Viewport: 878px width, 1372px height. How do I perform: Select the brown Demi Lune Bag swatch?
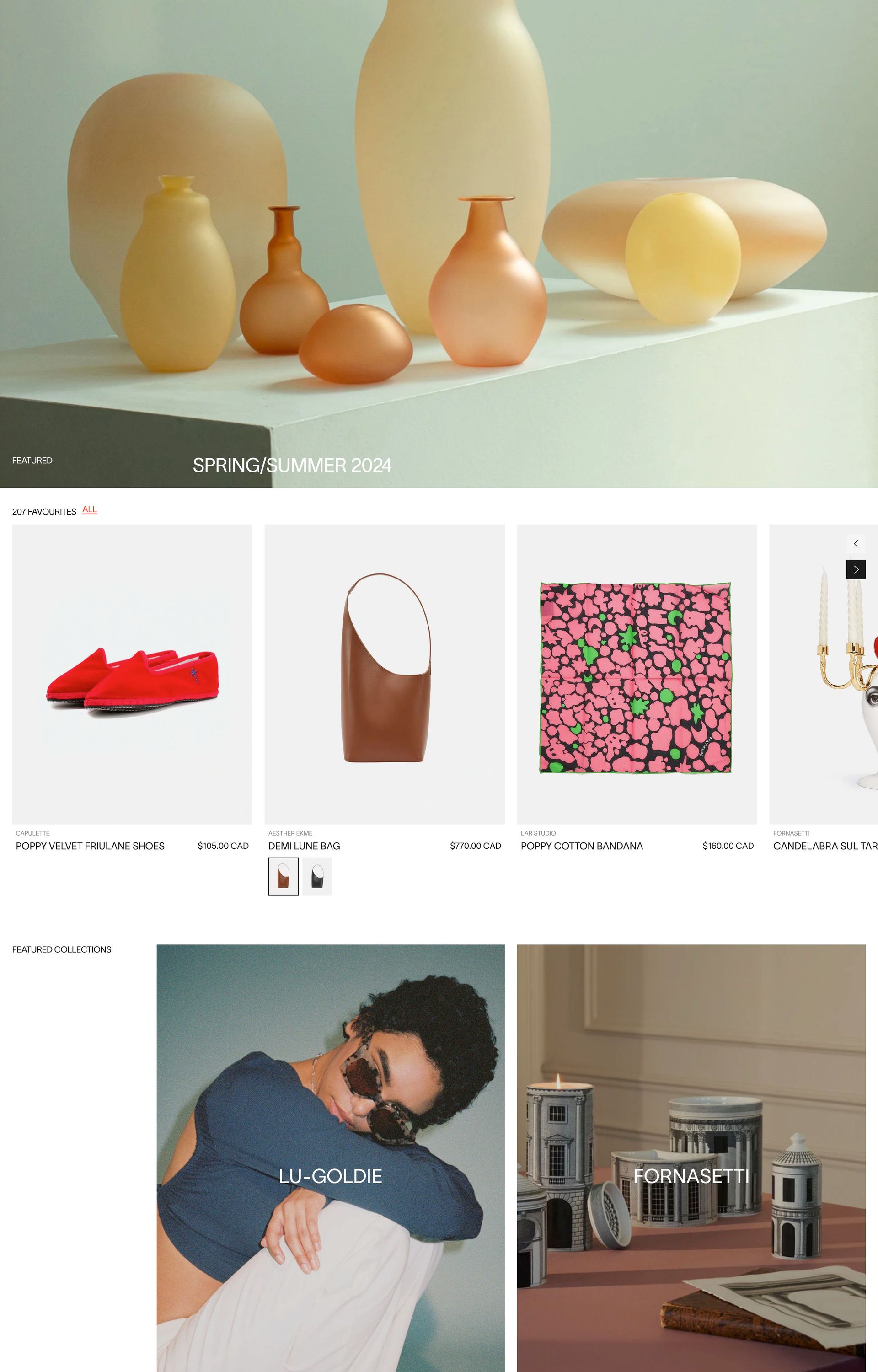[284, 877]
